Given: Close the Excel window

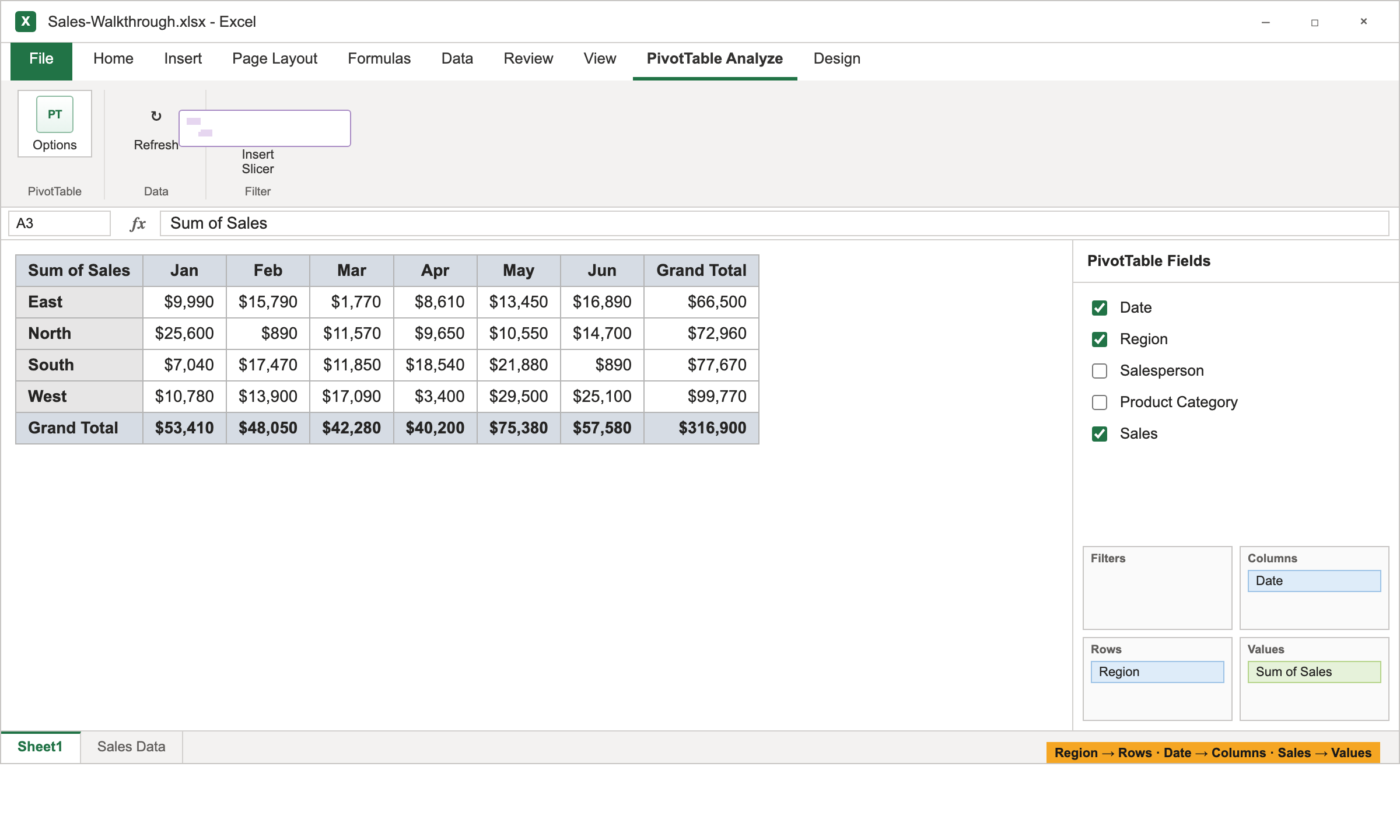Looking at the screenshot, I should [x=1364, y=22].
